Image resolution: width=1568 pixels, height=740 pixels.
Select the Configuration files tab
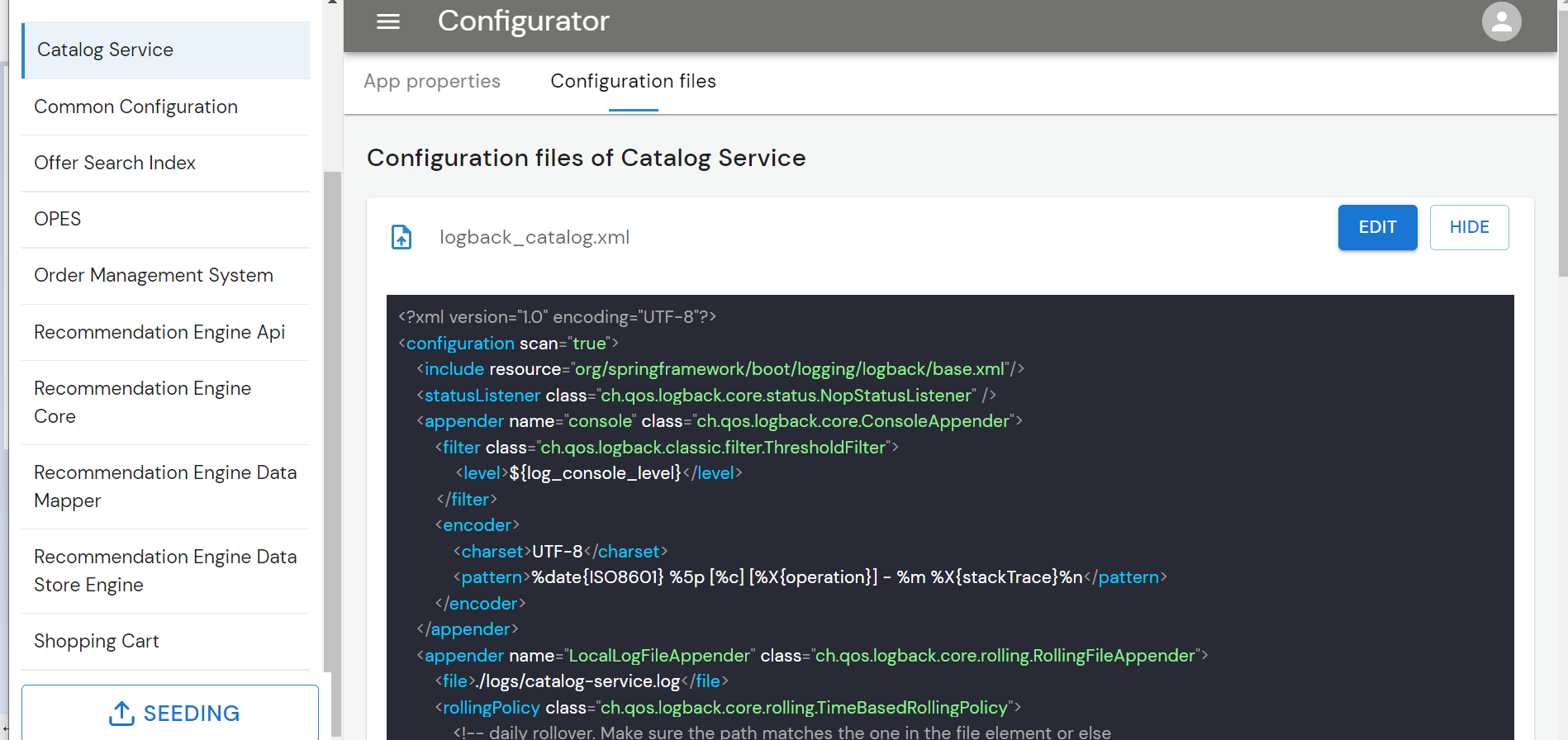click(633, 82)
